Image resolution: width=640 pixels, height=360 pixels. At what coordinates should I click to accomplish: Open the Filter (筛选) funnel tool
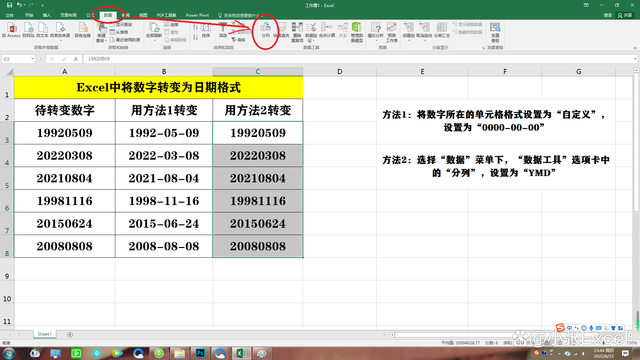pos(222,30)
